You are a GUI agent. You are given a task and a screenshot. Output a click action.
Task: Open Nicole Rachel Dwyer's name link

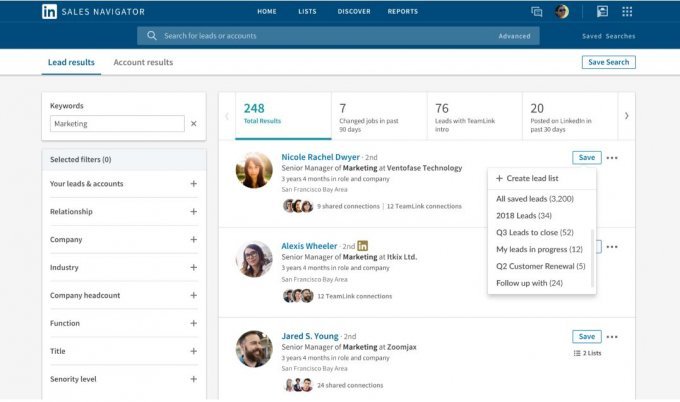[x=320, y=157]
